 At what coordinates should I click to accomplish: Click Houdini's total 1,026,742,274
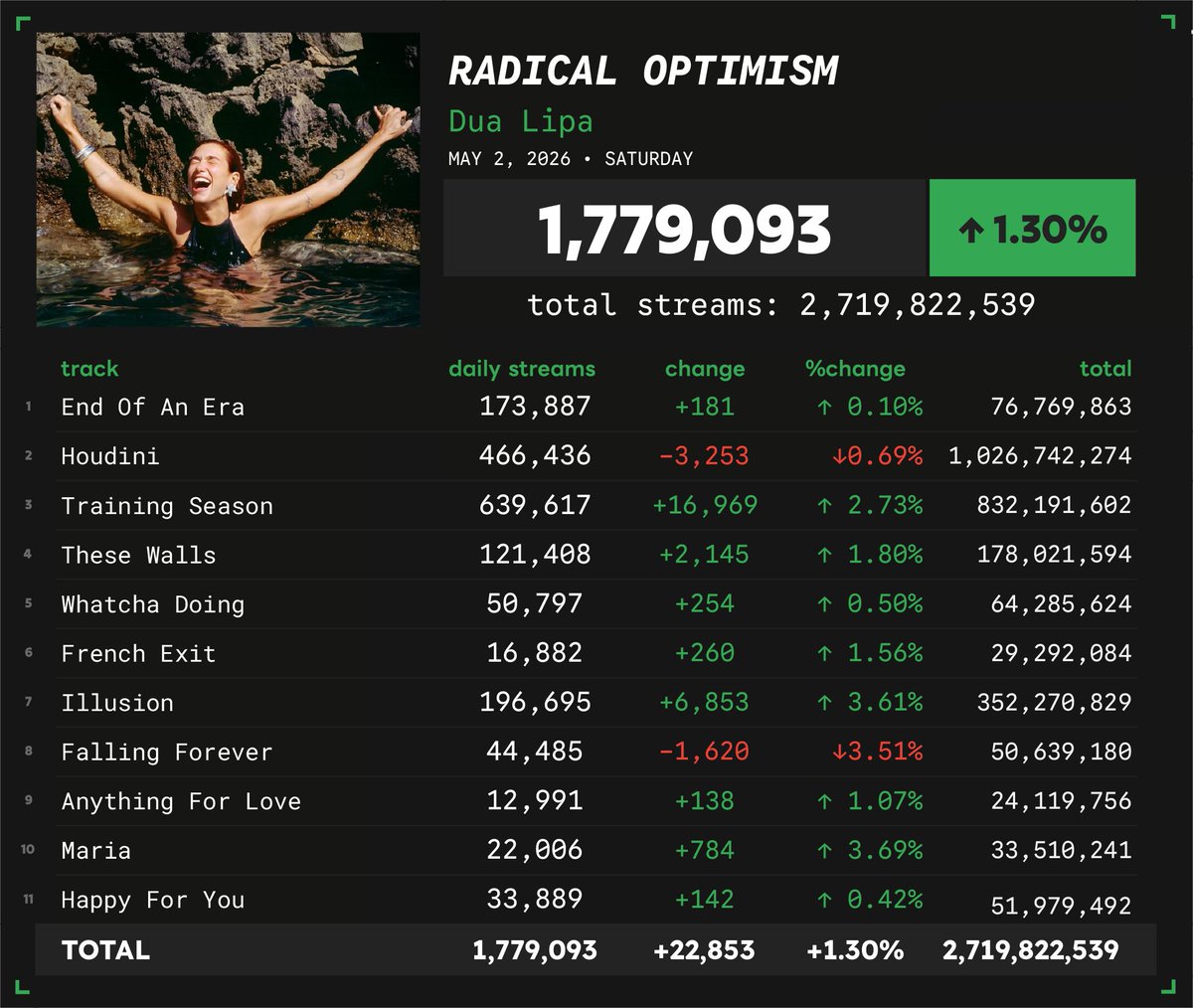point(1040,456)
